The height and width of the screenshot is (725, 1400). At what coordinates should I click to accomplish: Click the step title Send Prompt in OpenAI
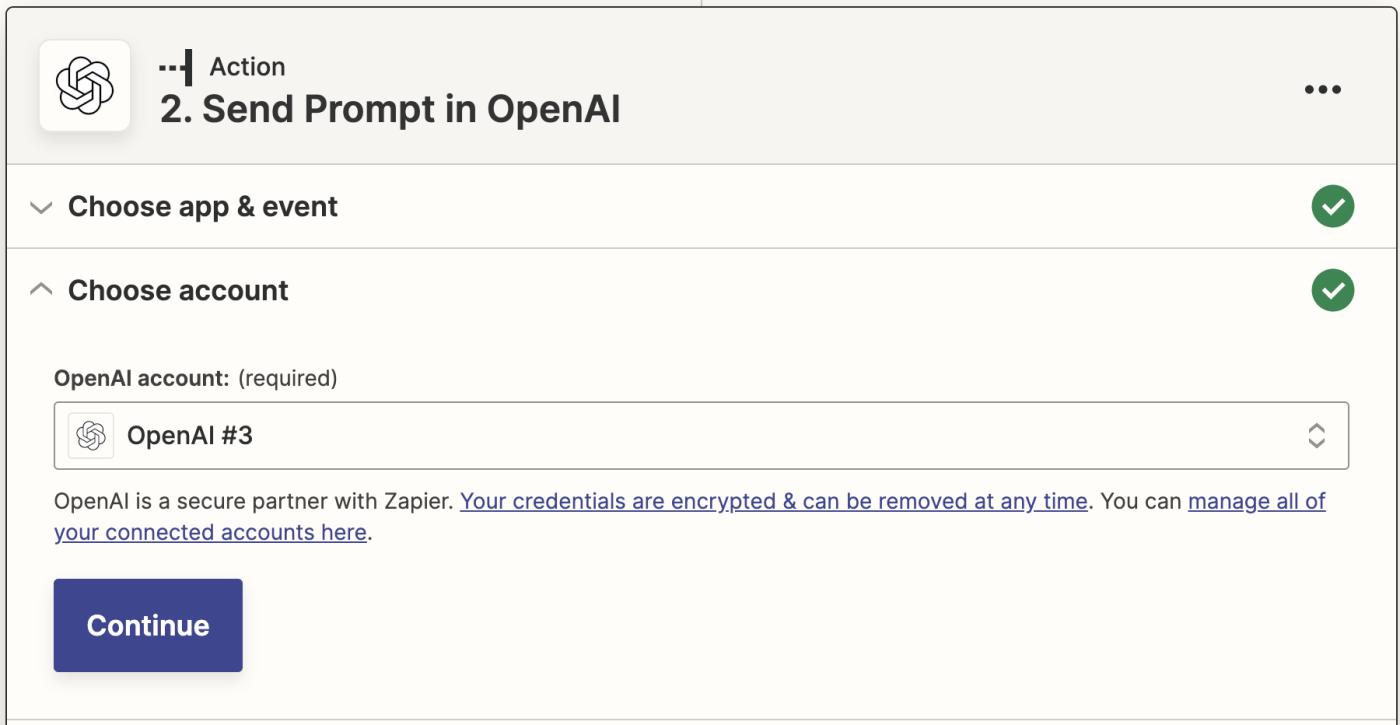coord(390,110)
